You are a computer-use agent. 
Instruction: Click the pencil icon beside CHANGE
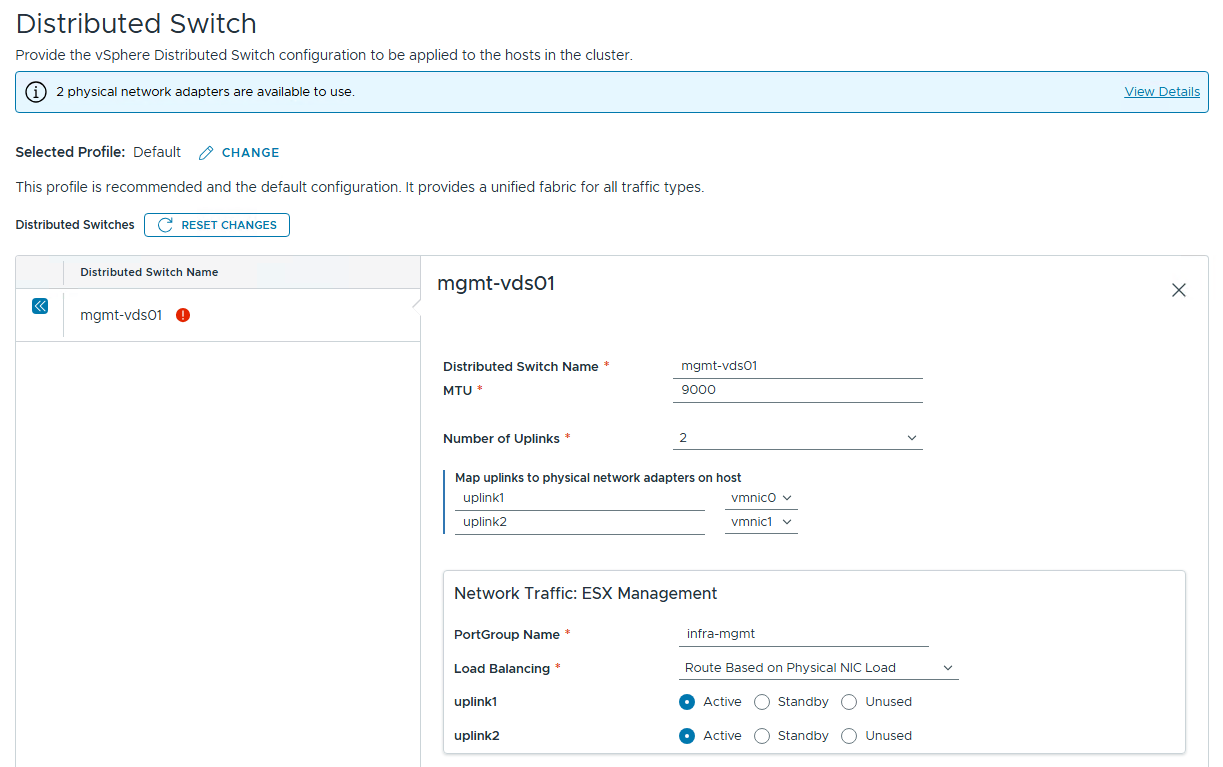coord(206,153)
